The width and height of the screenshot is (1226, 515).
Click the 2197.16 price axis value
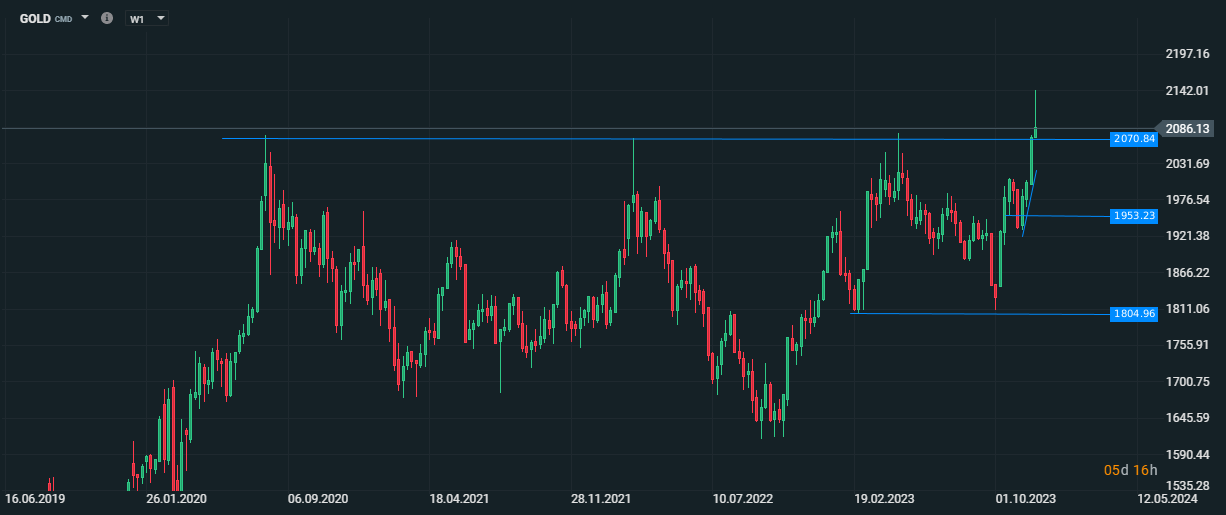(x=1188, y=54)
